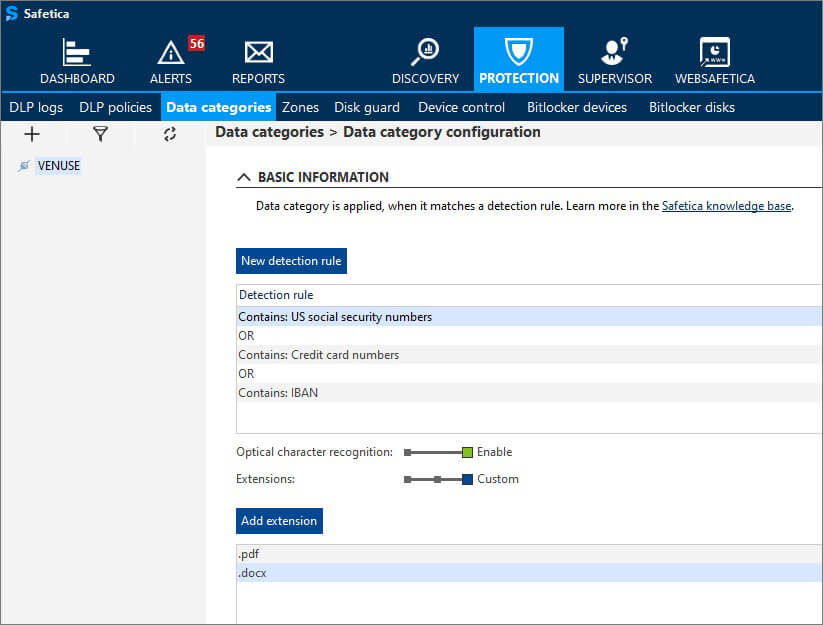
Task: Refresh the data categories list
Action: click(x=170, y=134)
